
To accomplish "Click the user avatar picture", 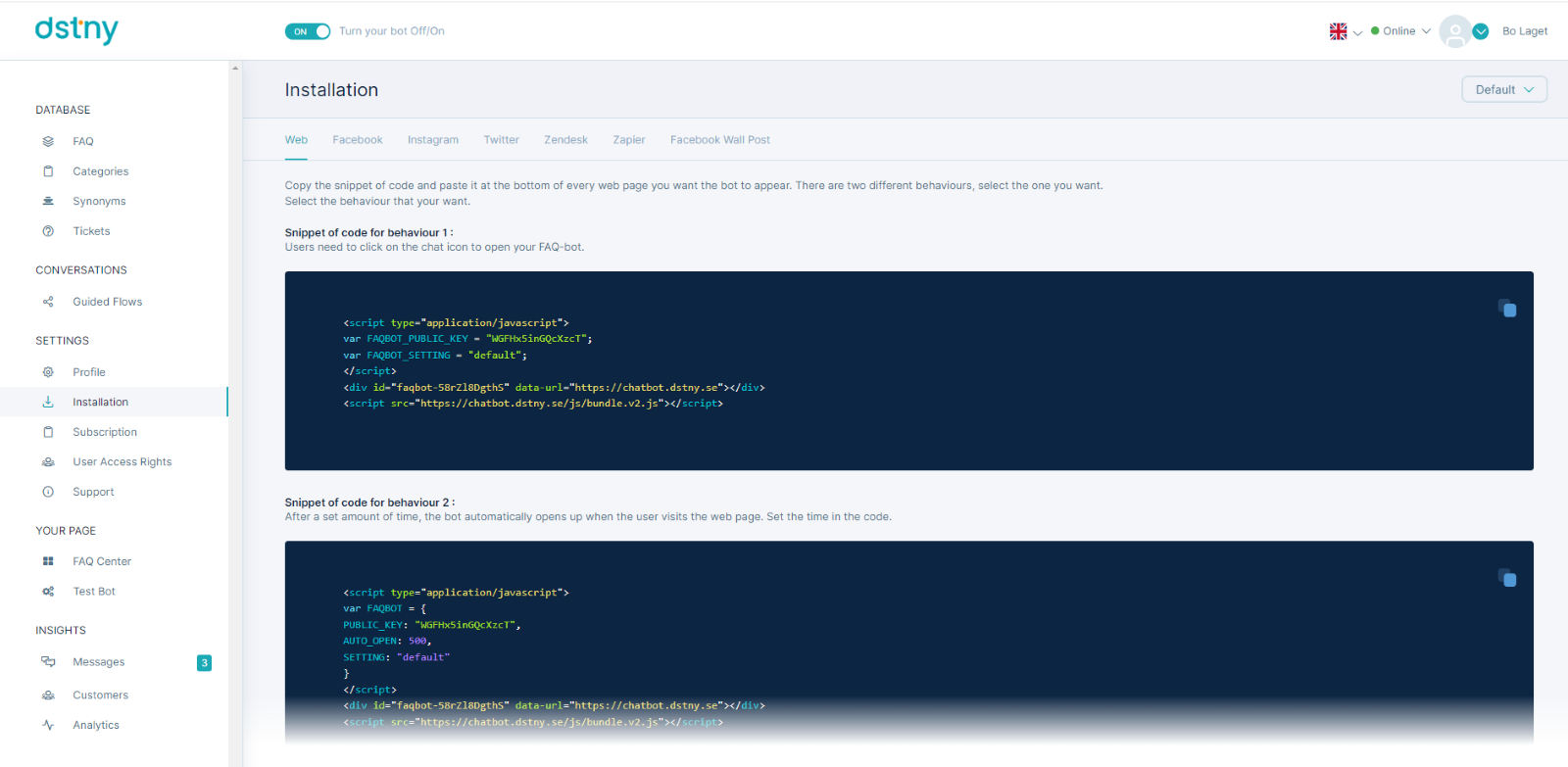I will [x=1455, y=31].
